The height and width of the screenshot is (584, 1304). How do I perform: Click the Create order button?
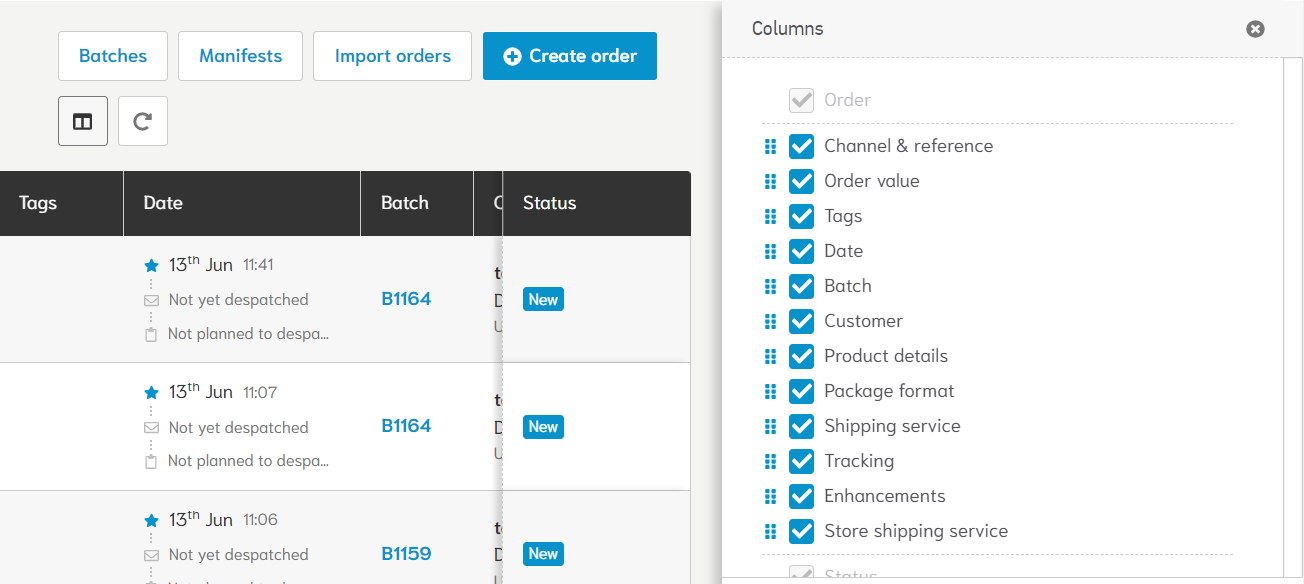click(569, 56)
